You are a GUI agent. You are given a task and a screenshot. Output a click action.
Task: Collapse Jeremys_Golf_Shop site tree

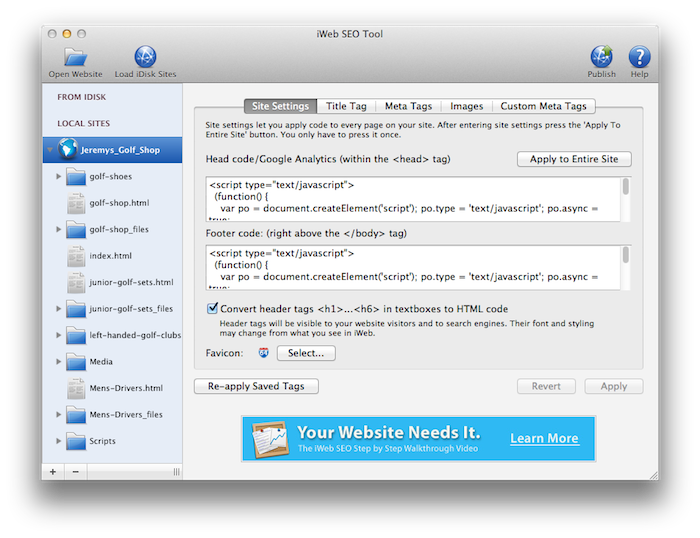pyautogui.click(x=50, y=150)
